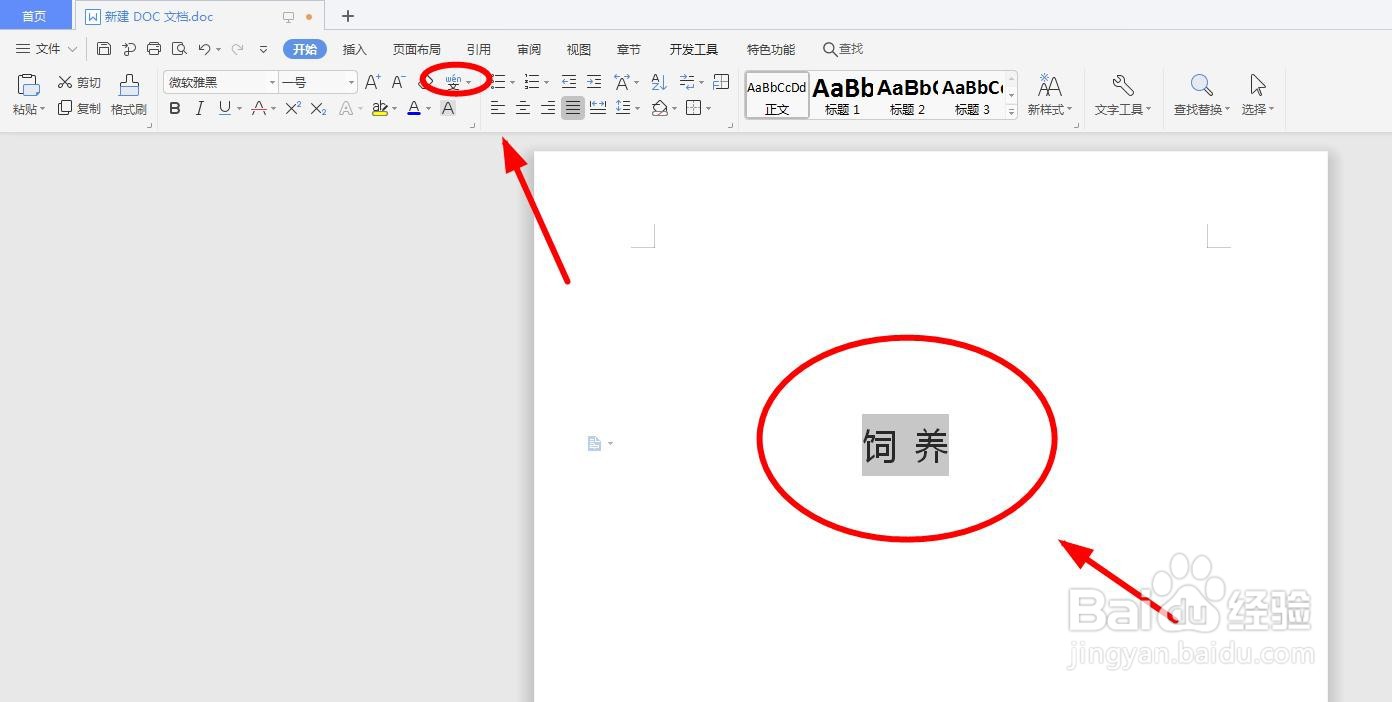Toggle bulleted list

pos(499,82)
